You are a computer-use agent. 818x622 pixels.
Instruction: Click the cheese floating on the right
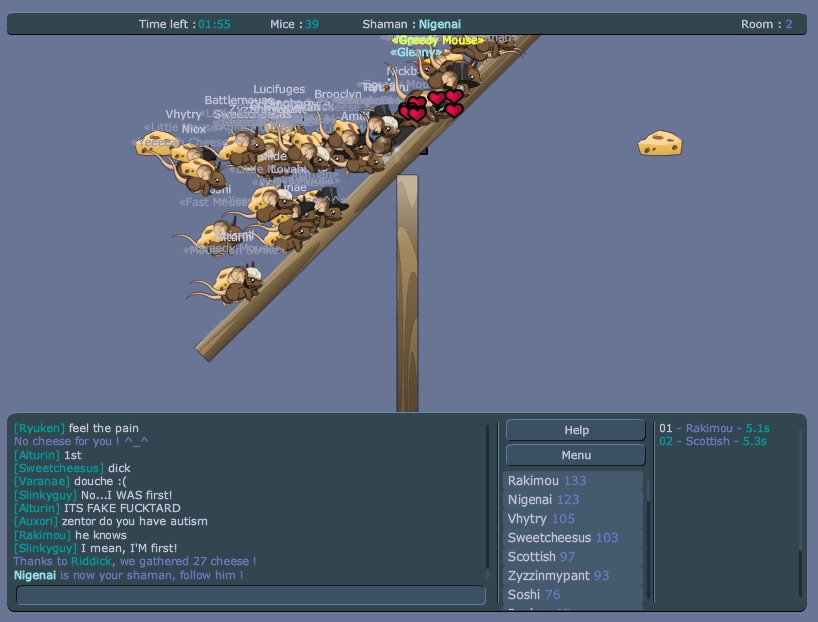tap(660, 143)
